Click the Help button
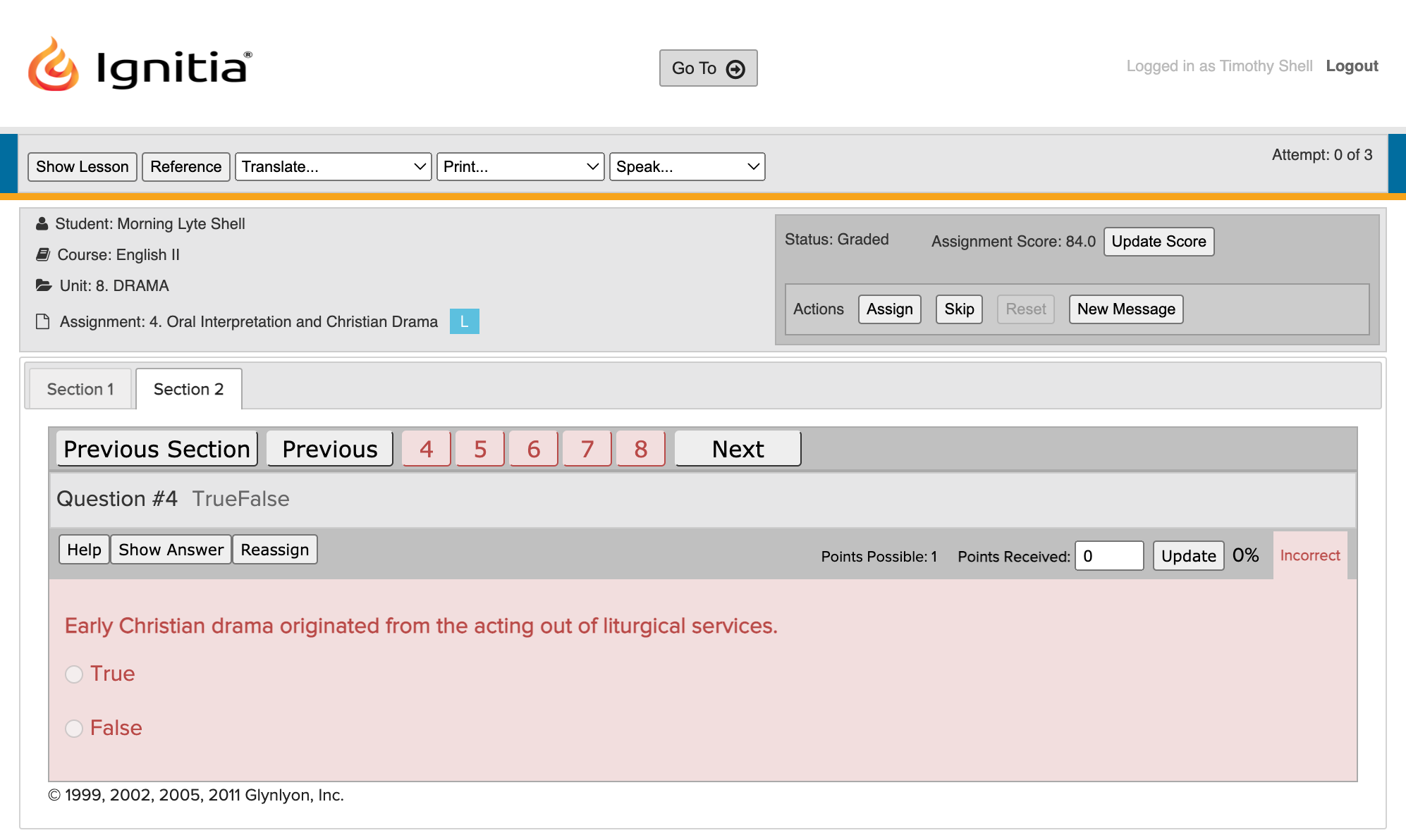 [84, 550]
